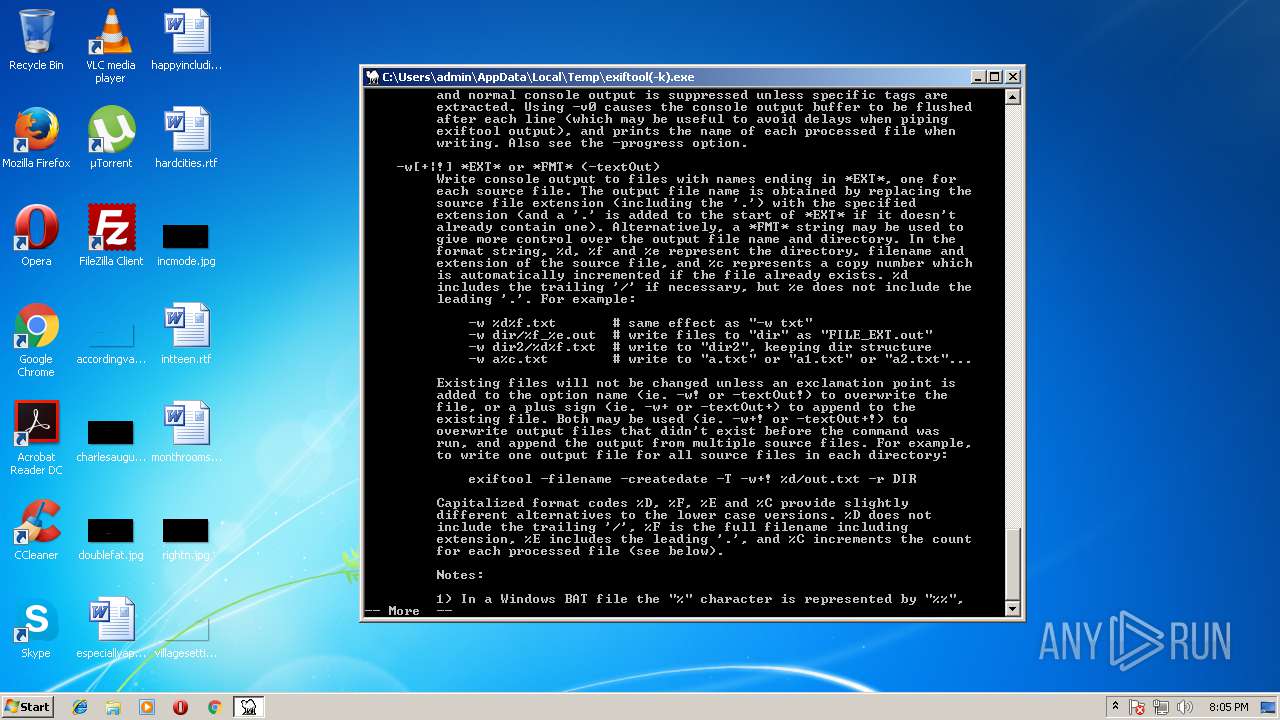
Task: Open monthrooms document on desktop
Action: point(186,432)
